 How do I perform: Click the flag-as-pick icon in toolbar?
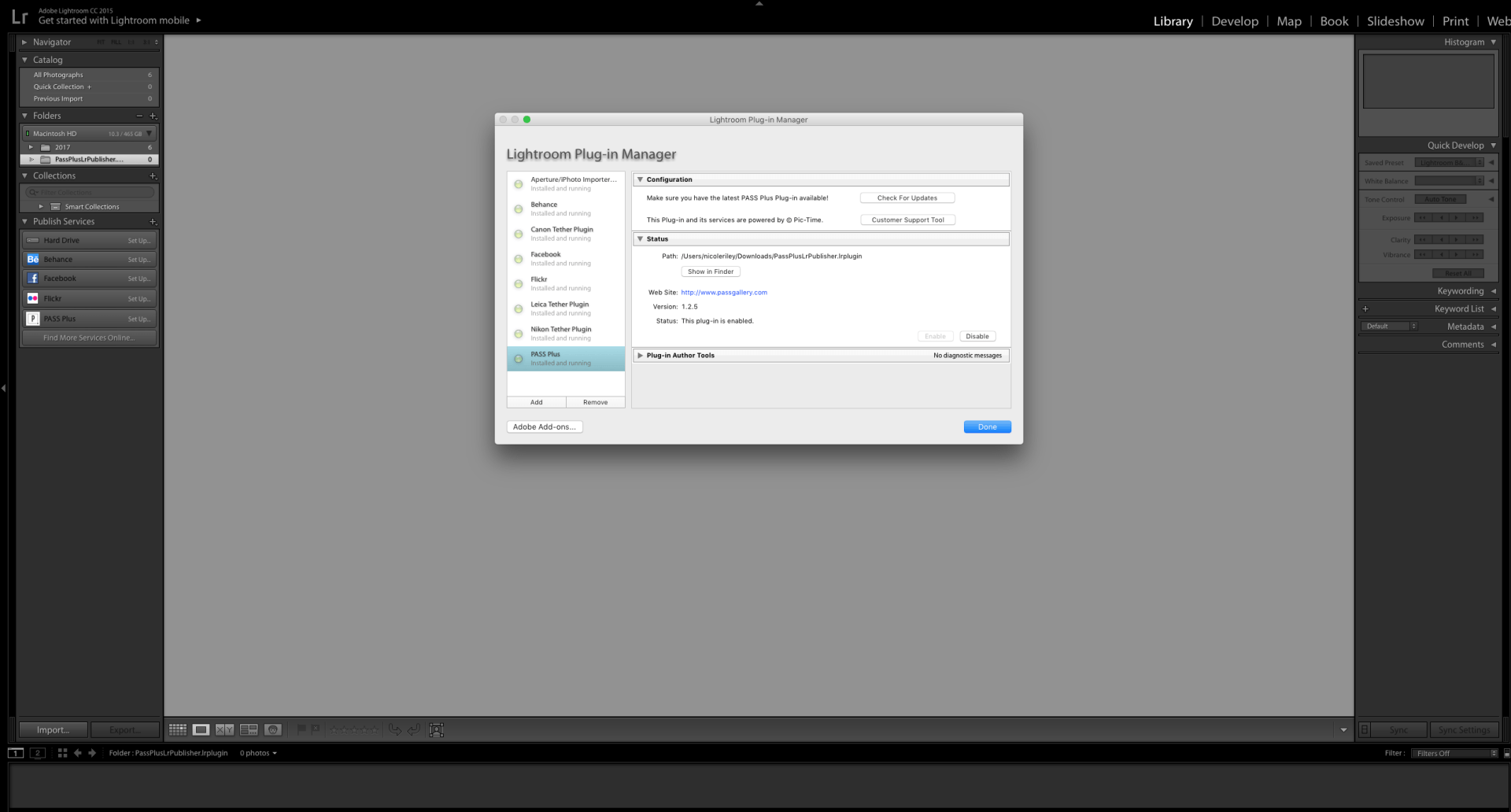[x=301, y=730]
